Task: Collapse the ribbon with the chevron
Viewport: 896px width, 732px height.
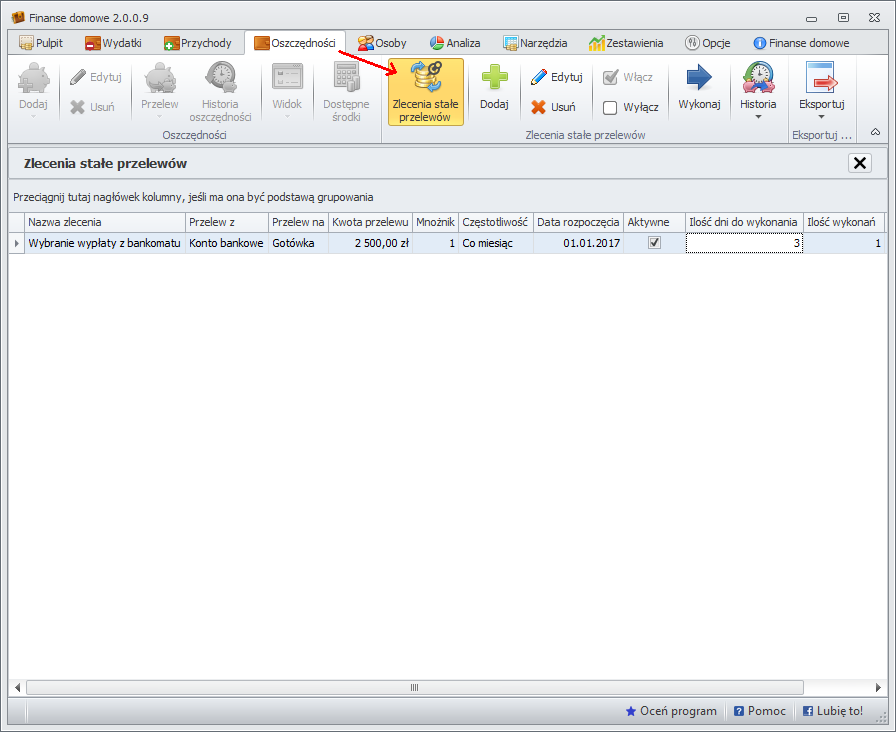Action: (x=875, y=132)
